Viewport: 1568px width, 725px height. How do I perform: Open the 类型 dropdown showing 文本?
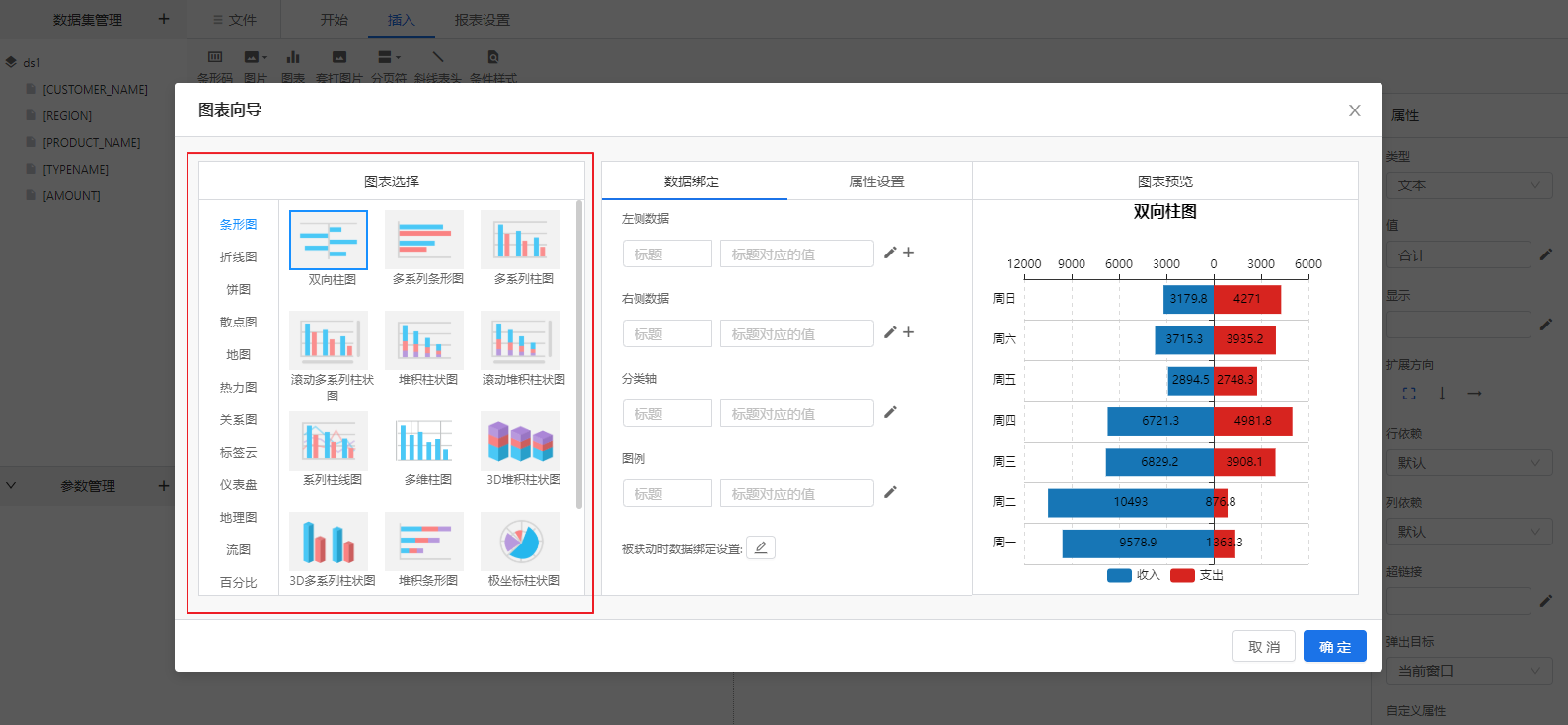[x=1469, y=185]
